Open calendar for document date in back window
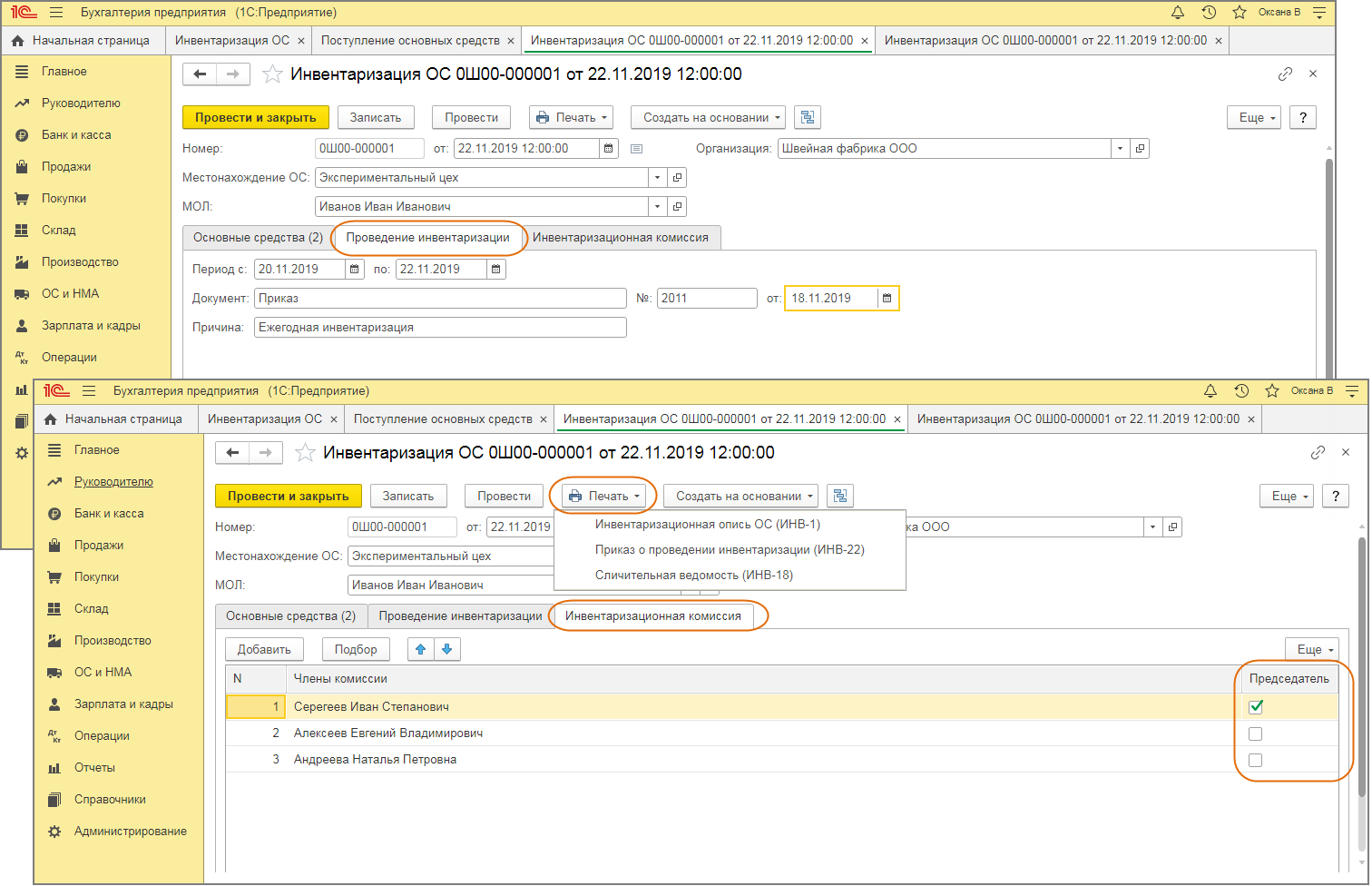This screenshot has width=1372, height=886. 609,148
